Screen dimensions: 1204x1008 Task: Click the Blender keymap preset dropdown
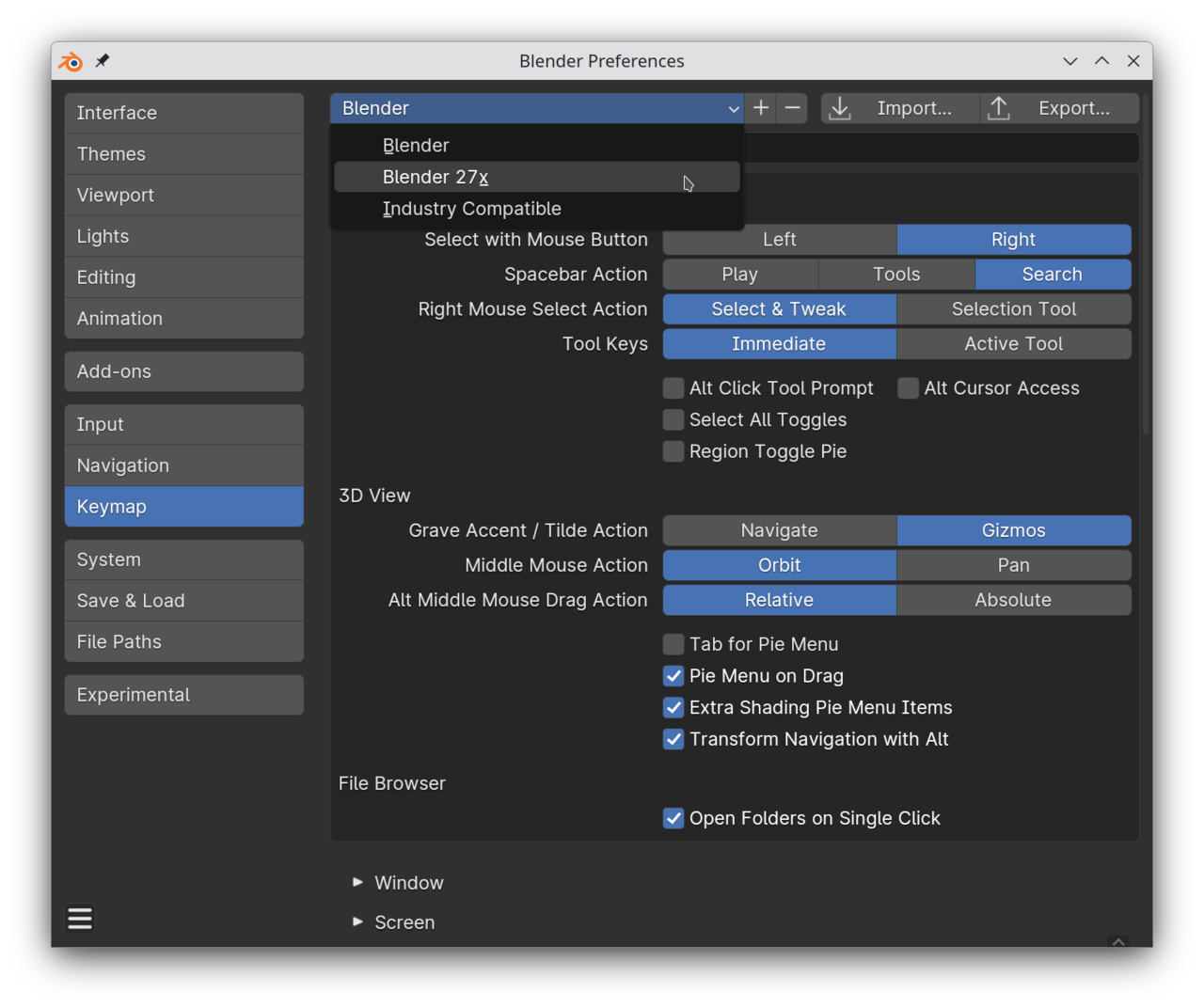(x=536, y=108)
